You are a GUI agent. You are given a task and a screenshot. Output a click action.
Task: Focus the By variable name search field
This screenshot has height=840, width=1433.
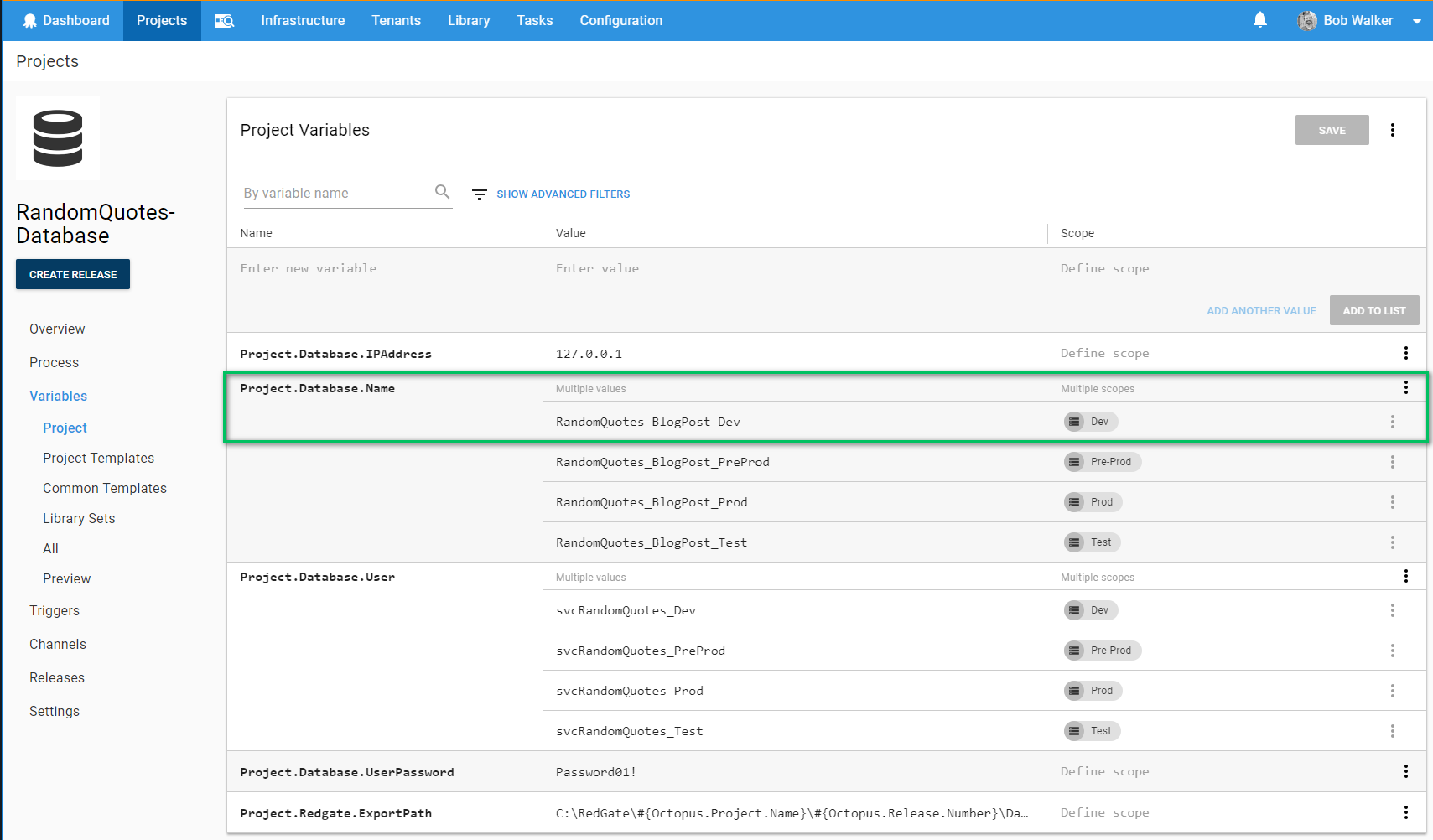335,193
